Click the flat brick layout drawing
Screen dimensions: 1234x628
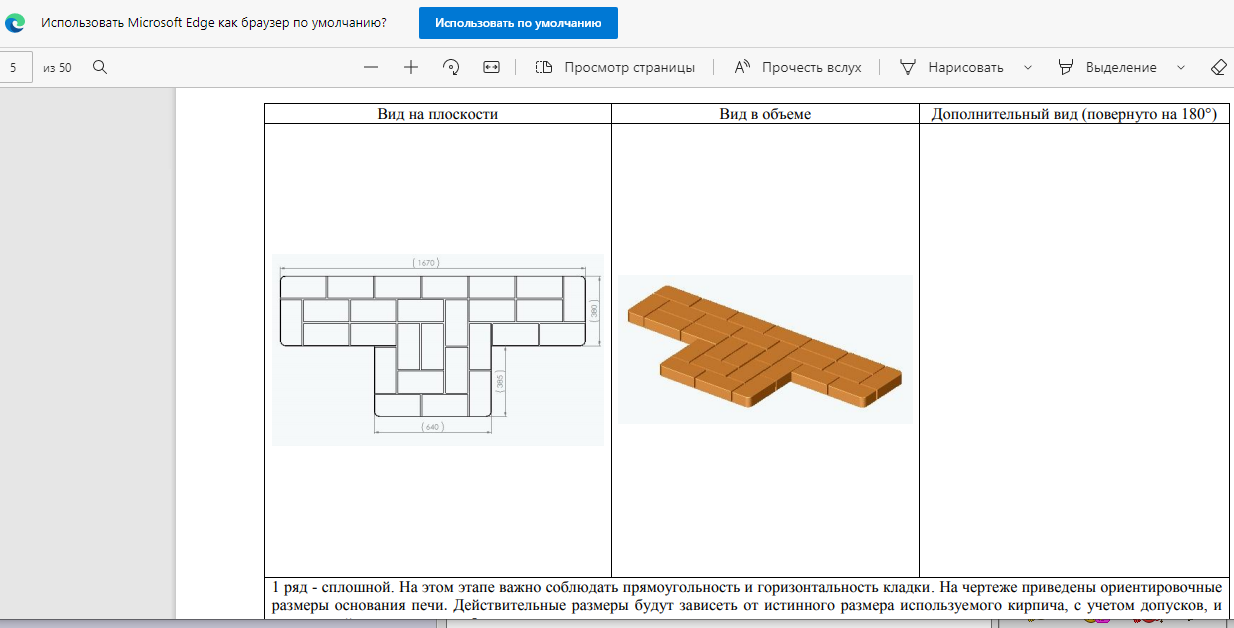point(438,349)
